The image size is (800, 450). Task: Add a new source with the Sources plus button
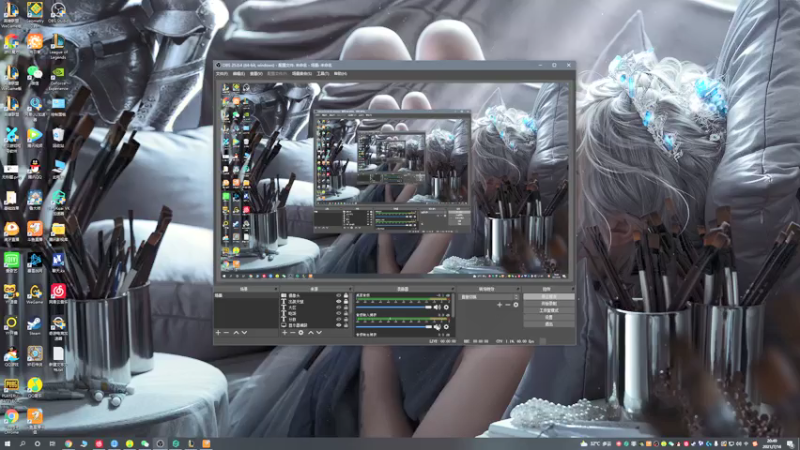click(x=285, y=333)
